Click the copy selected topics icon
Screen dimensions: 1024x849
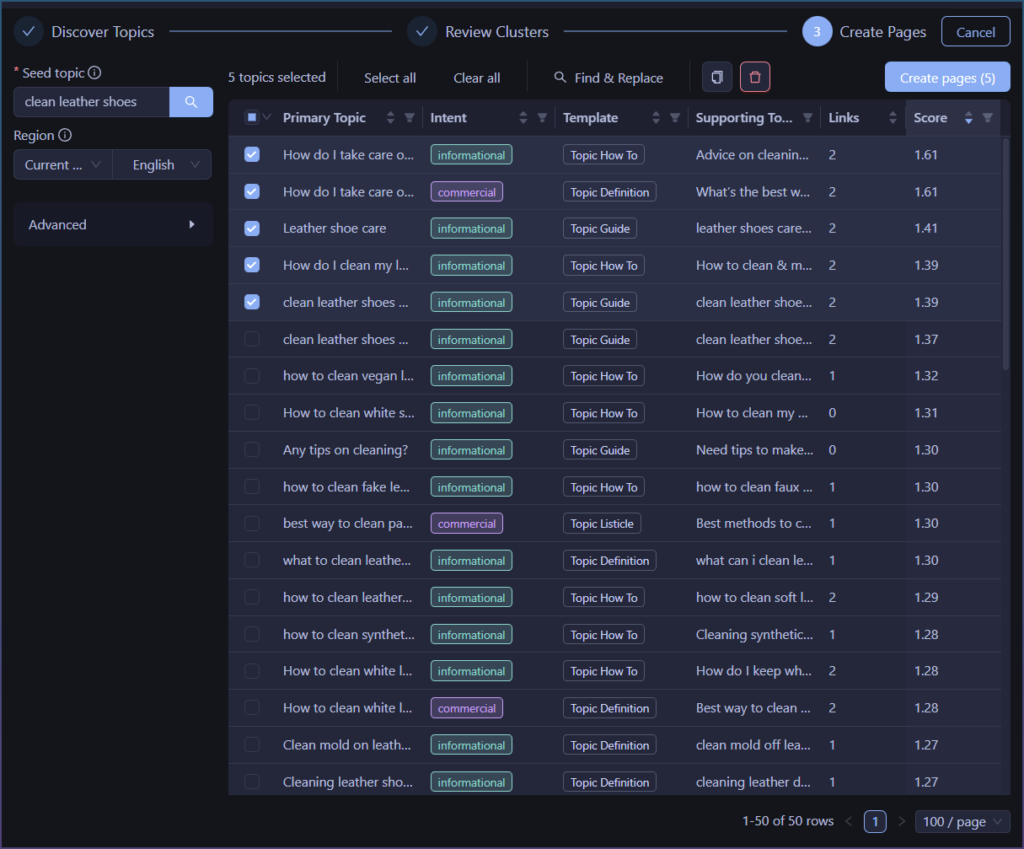click(716, 78)
